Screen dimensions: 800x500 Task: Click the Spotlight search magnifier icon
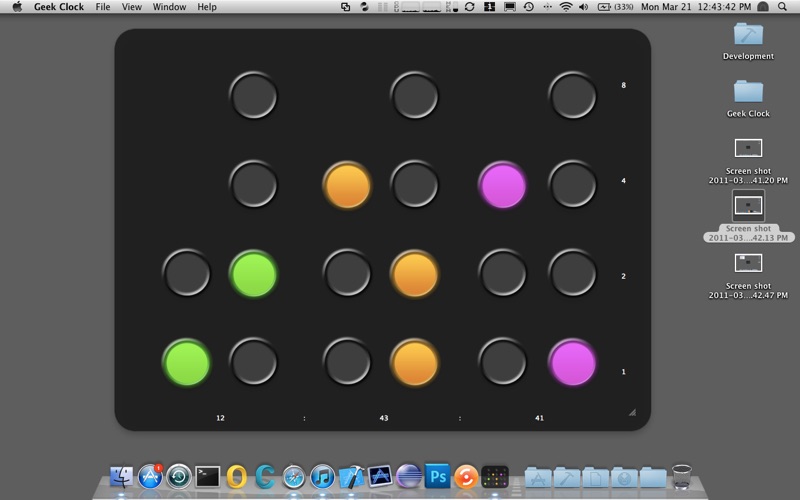(x=782, y=7)
